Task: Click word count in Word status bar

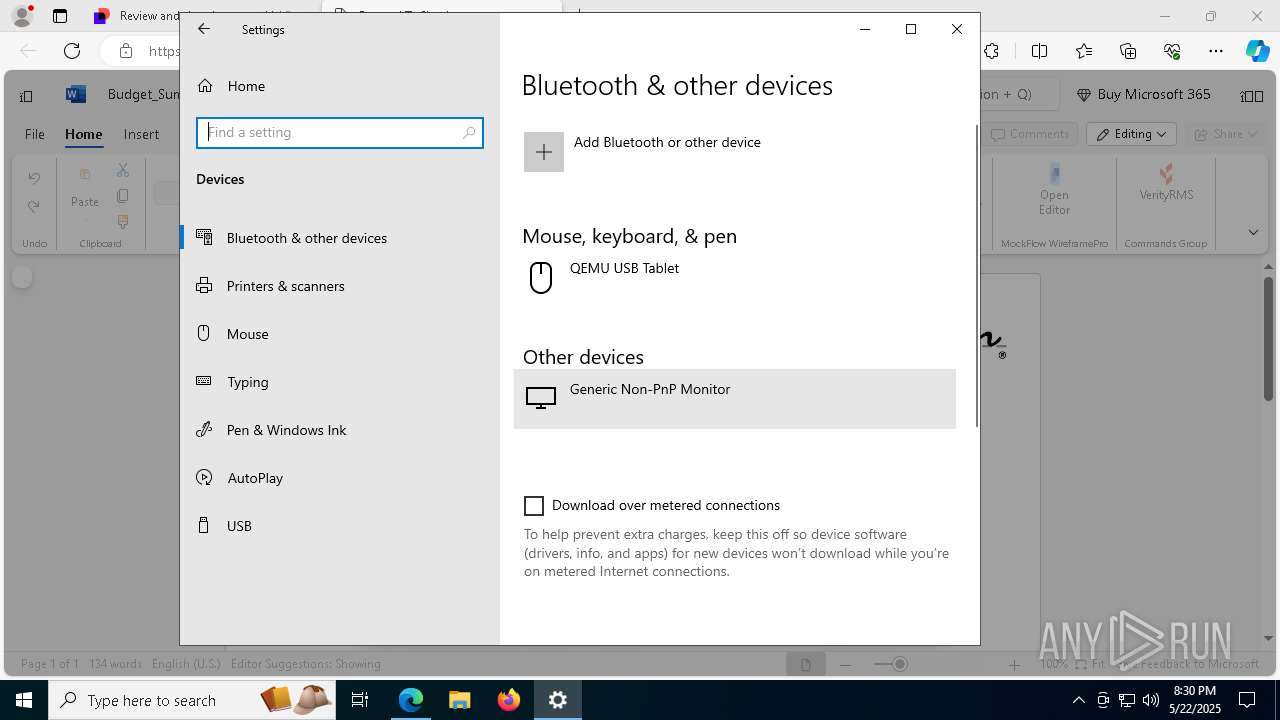Action: [x=115, y=664]
